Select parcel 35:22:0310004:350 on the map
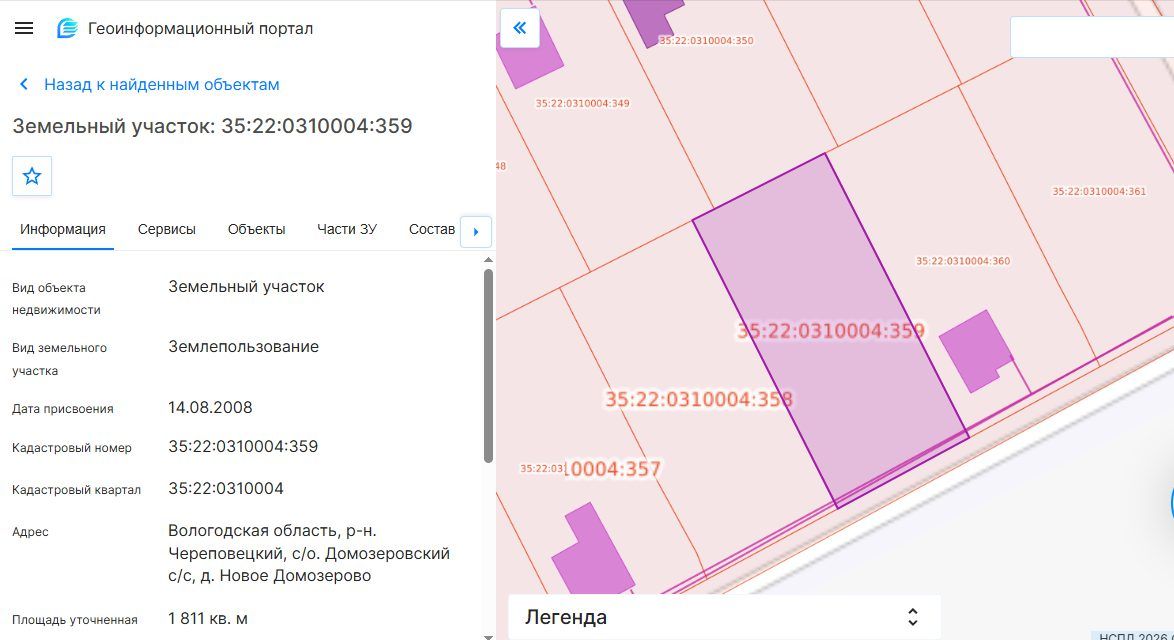The image size is (1174, 640). pos(706,40)
